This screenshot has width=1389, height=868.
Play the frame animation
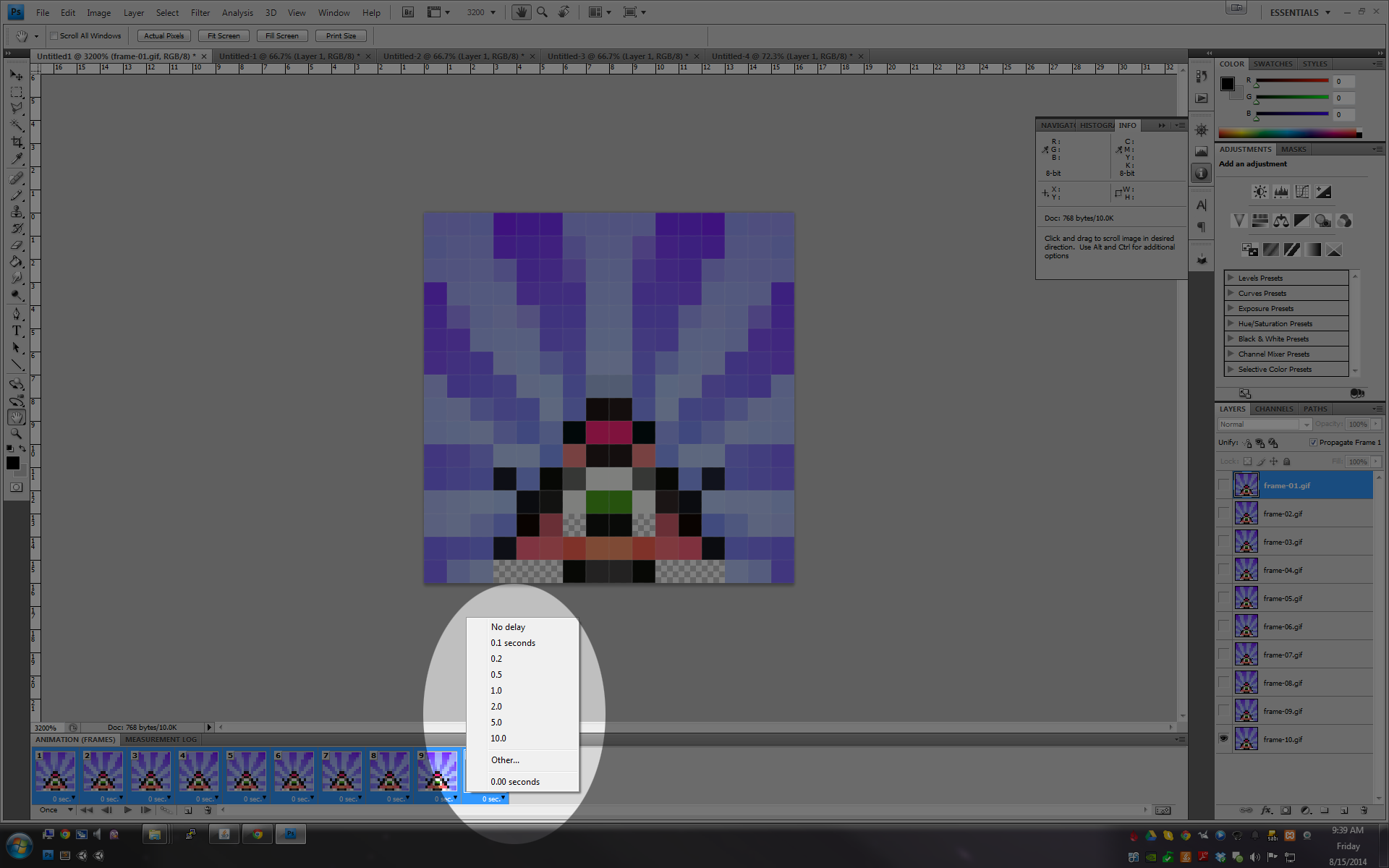(127, 810)
